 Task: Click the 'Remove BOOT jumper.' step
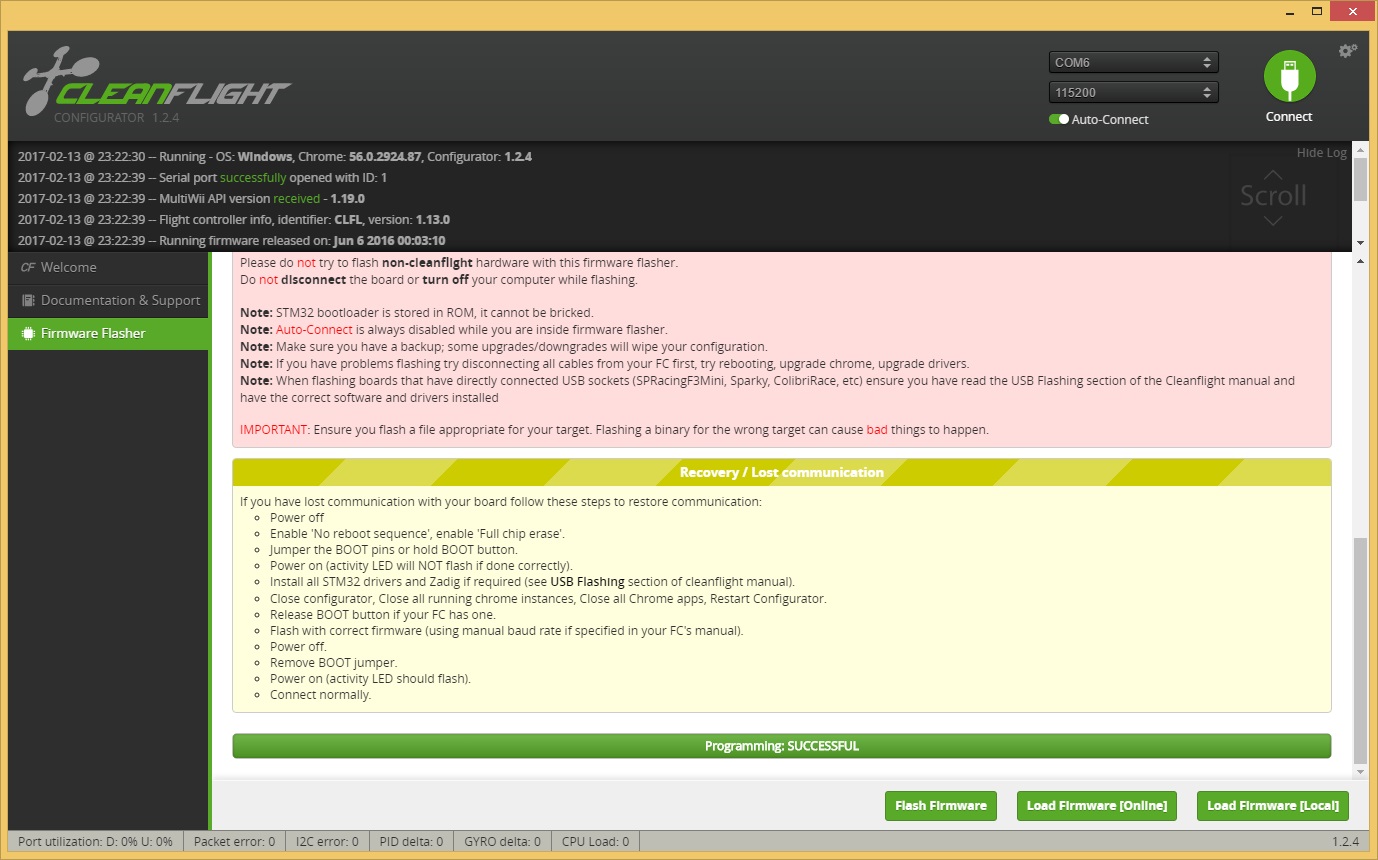333,663
